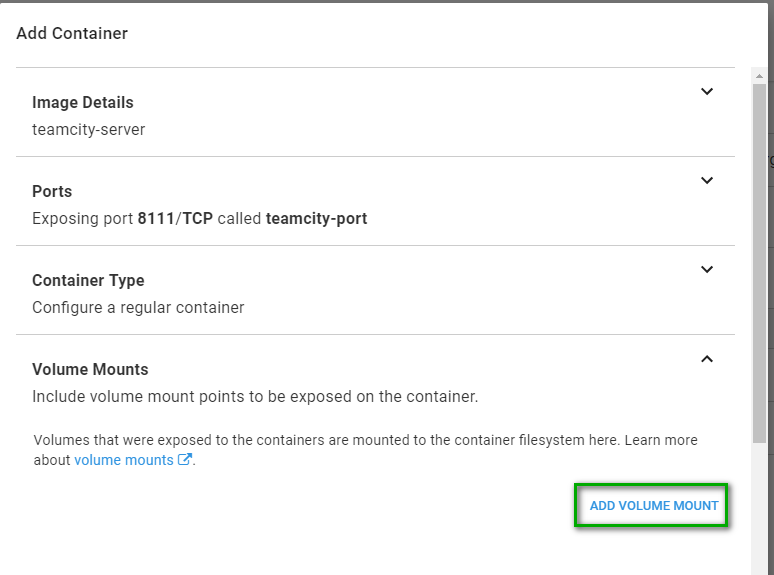This screenshot has width=774, height=575.
Task: Collapse the Volume Mounts section chevron
Action: 707,359
